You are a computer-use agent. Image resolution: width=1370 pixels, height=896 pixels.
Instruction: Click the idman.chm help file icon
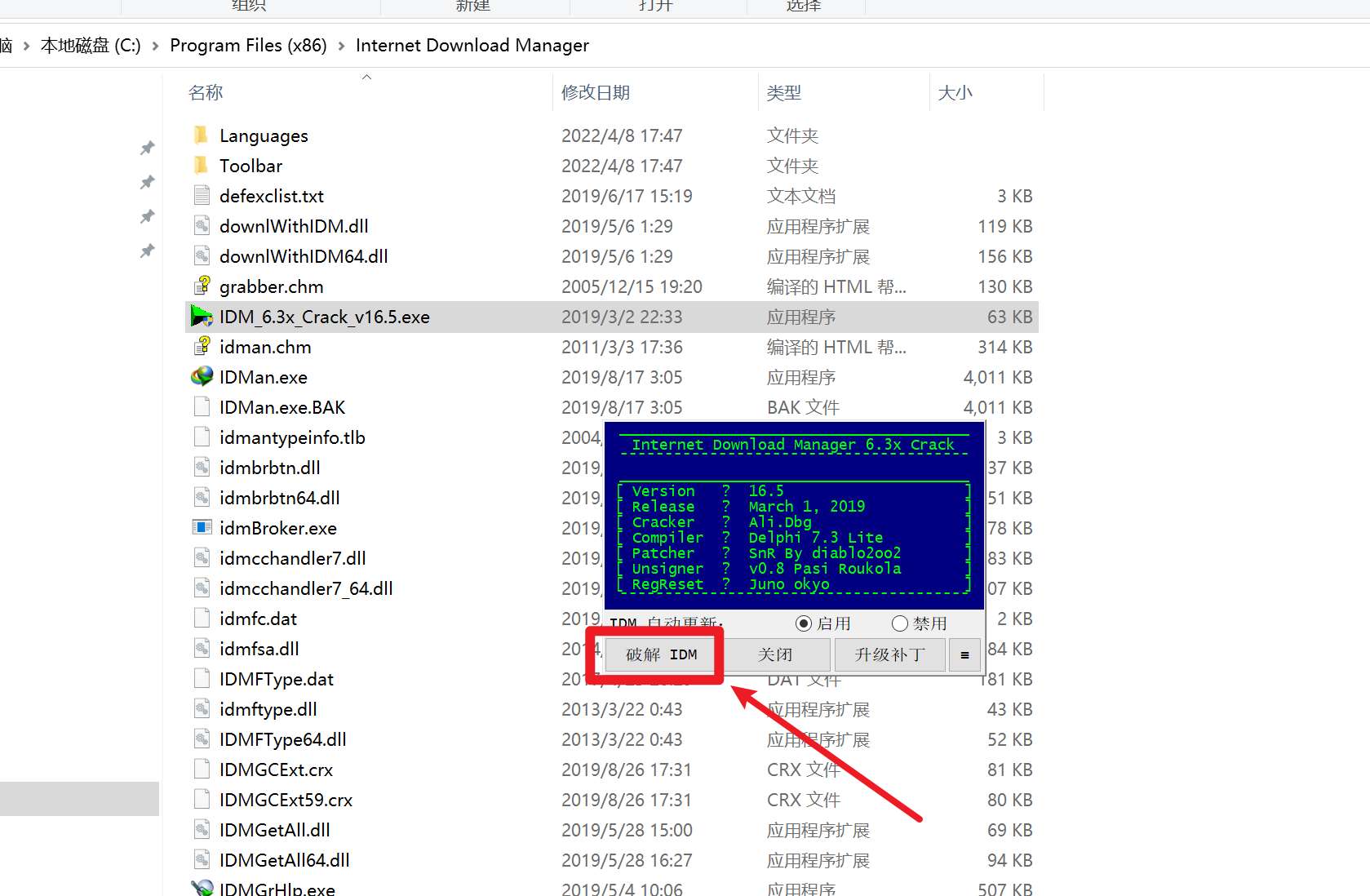(x=202, y=347)
